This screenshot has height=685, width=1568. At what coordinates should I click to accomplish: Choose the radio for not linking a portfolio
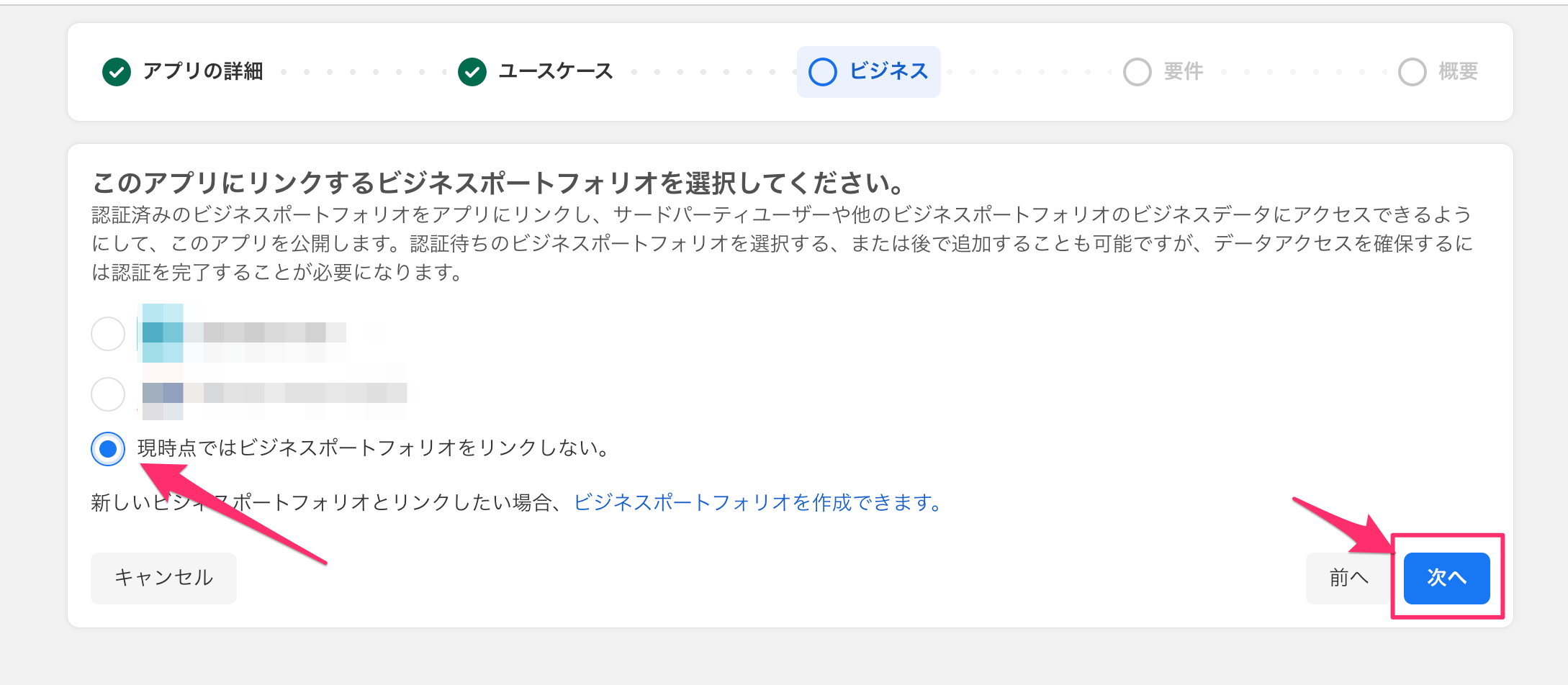pos(108,449)
